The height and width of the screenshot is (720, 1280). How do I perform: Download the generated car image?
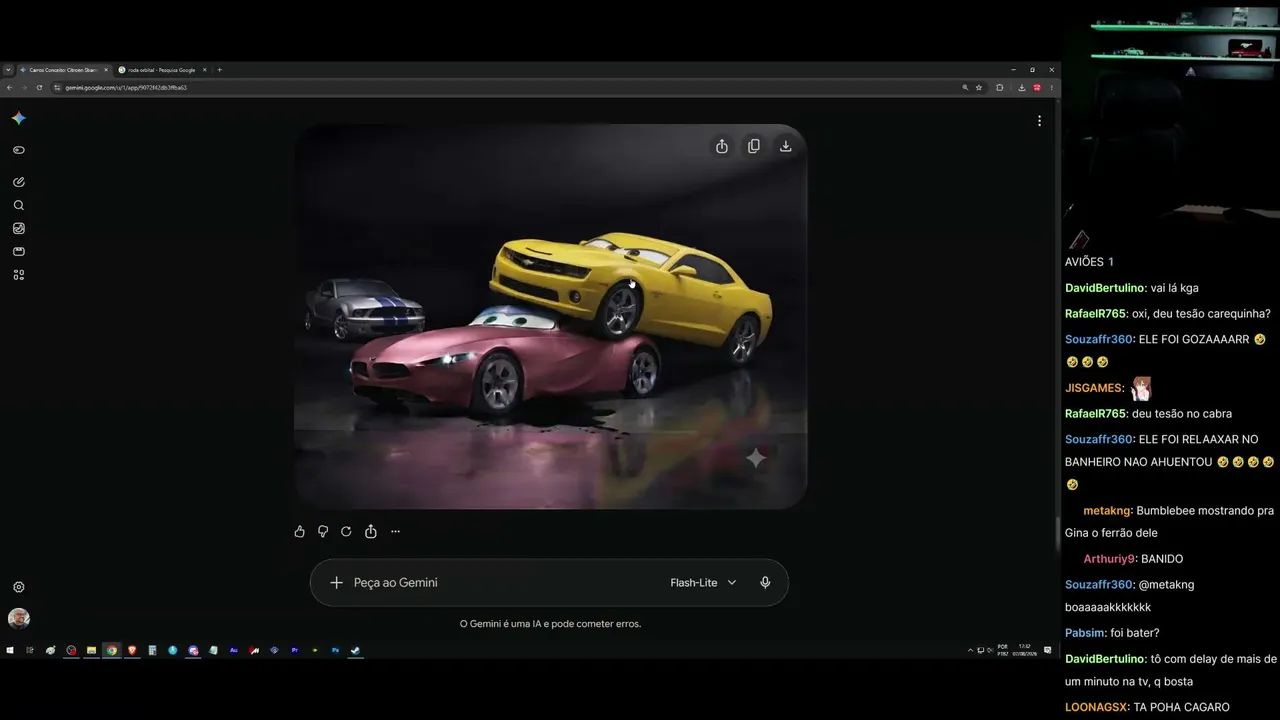[786, 146]
